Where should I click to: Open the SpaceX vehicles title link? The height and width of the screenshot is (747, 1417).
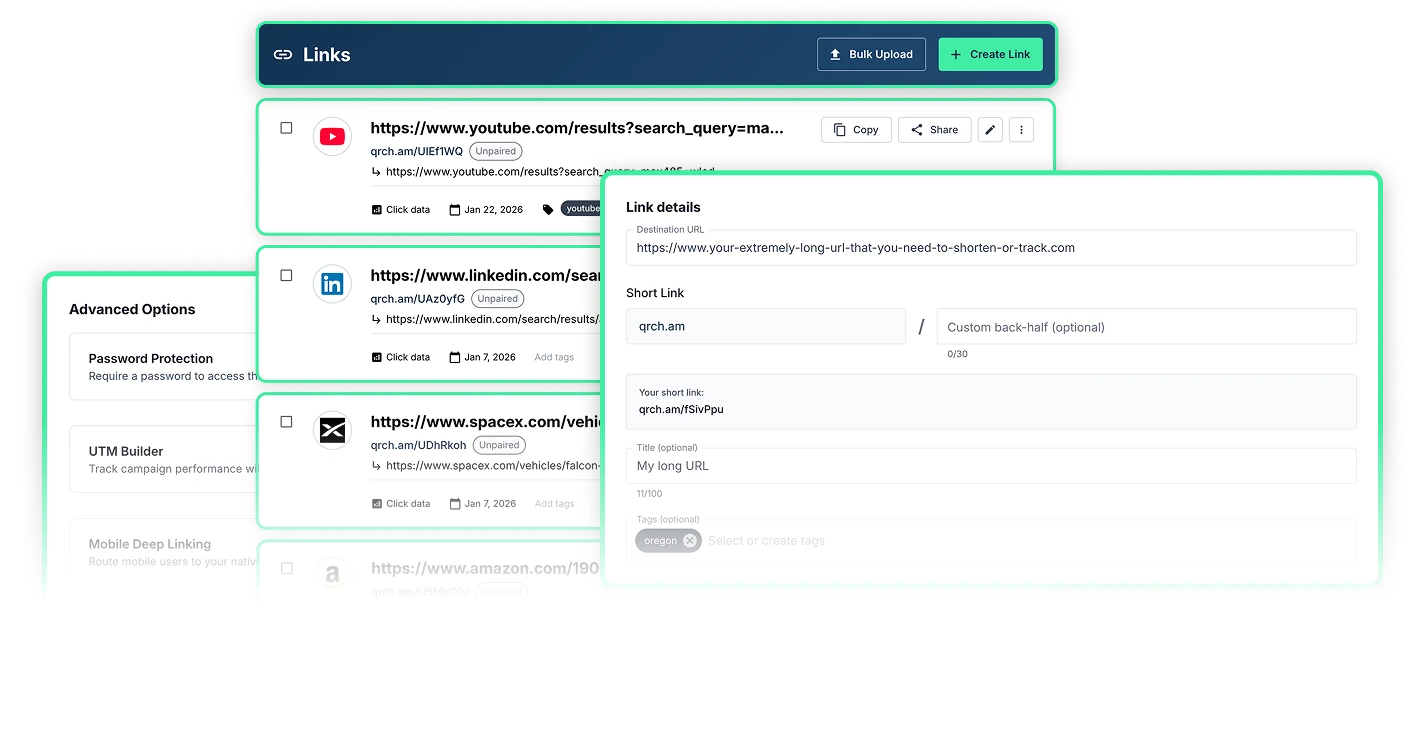point(485,422)
